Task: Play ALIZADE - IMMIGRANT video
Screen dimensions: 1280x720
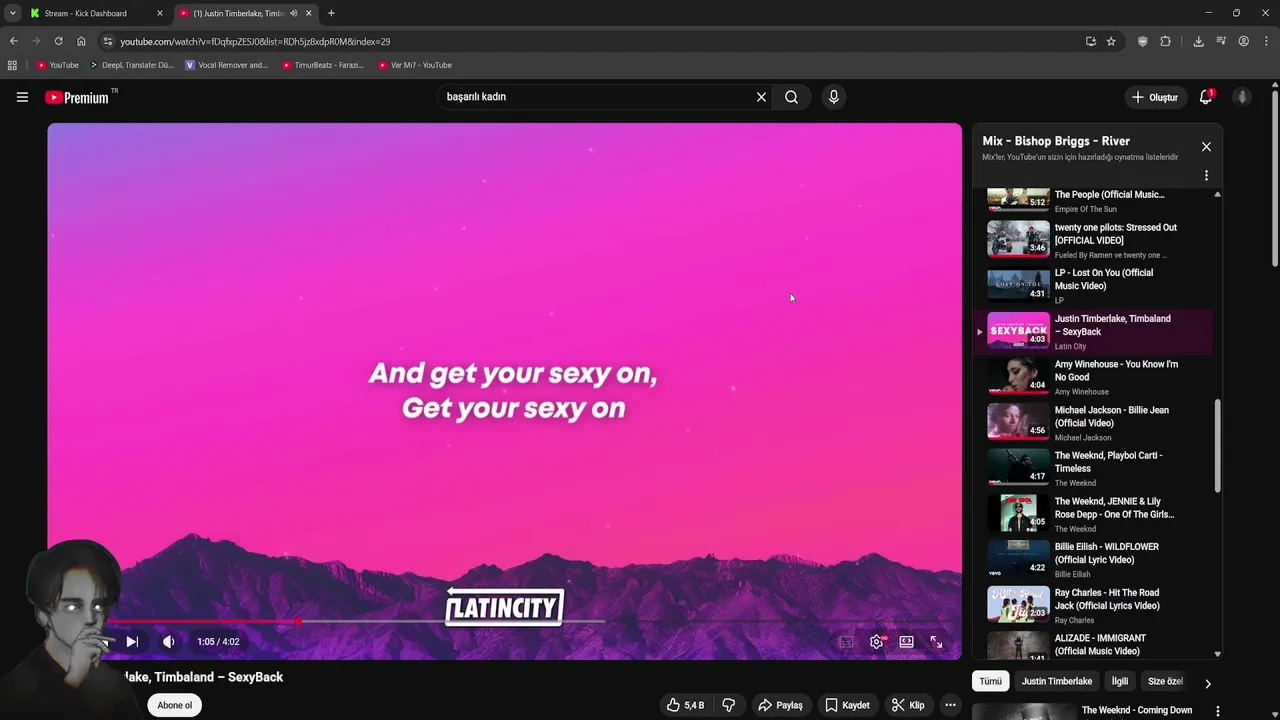Action: 1094,645
